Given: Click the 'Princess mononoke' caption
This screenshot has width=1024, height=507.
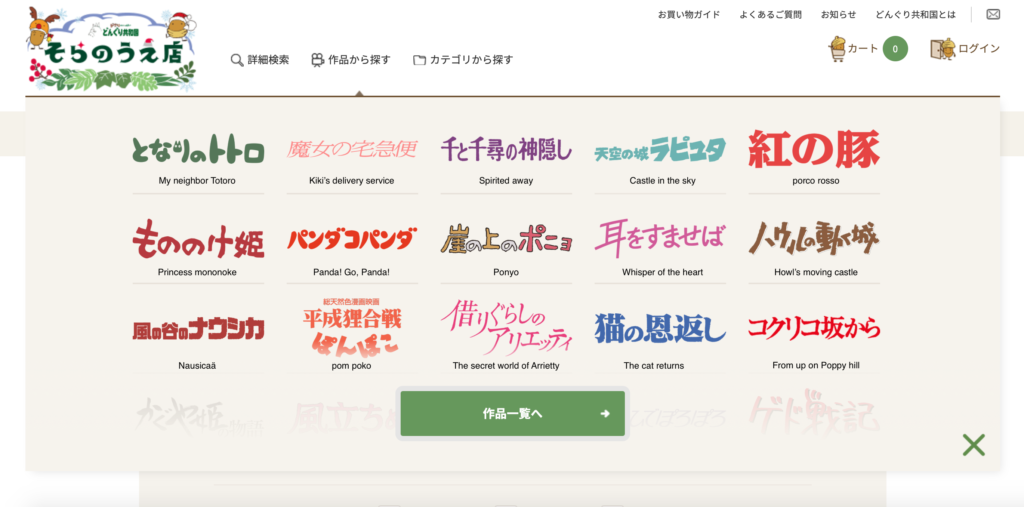Looking at the screenshot, I should pyautogui.click(x=197, y=272).
